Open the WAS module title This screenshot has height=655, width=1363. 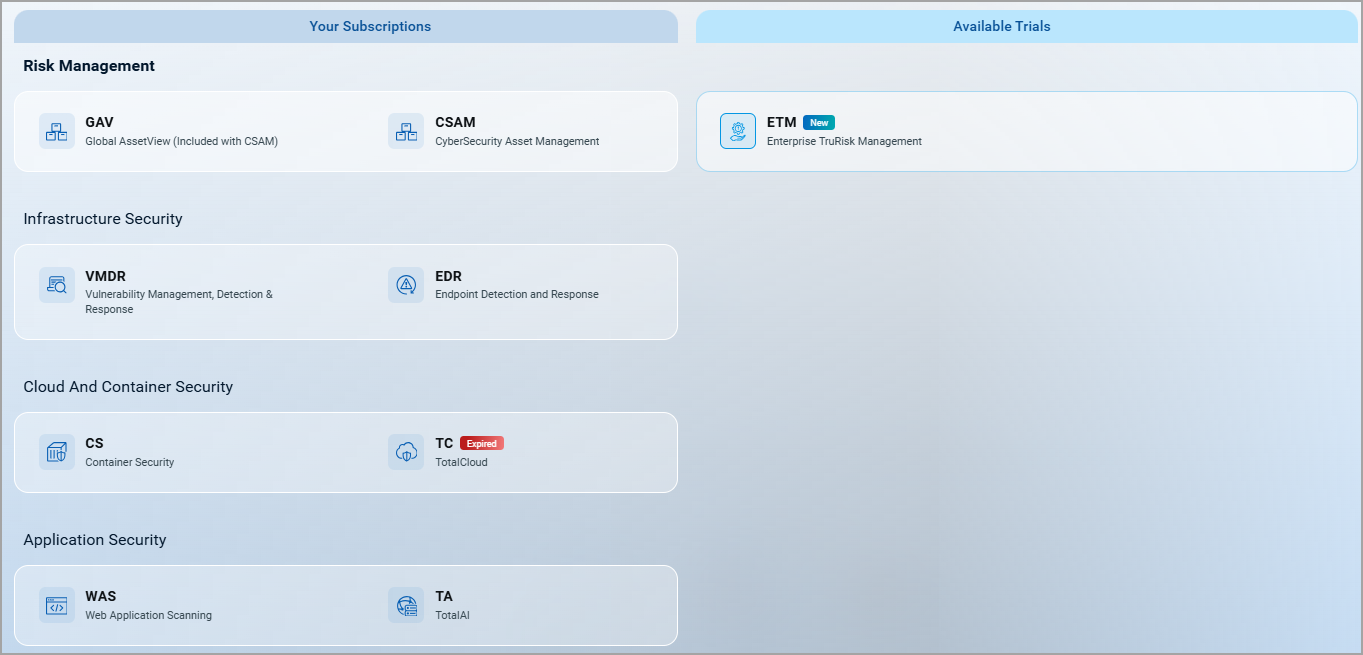[x=101, y=596]
